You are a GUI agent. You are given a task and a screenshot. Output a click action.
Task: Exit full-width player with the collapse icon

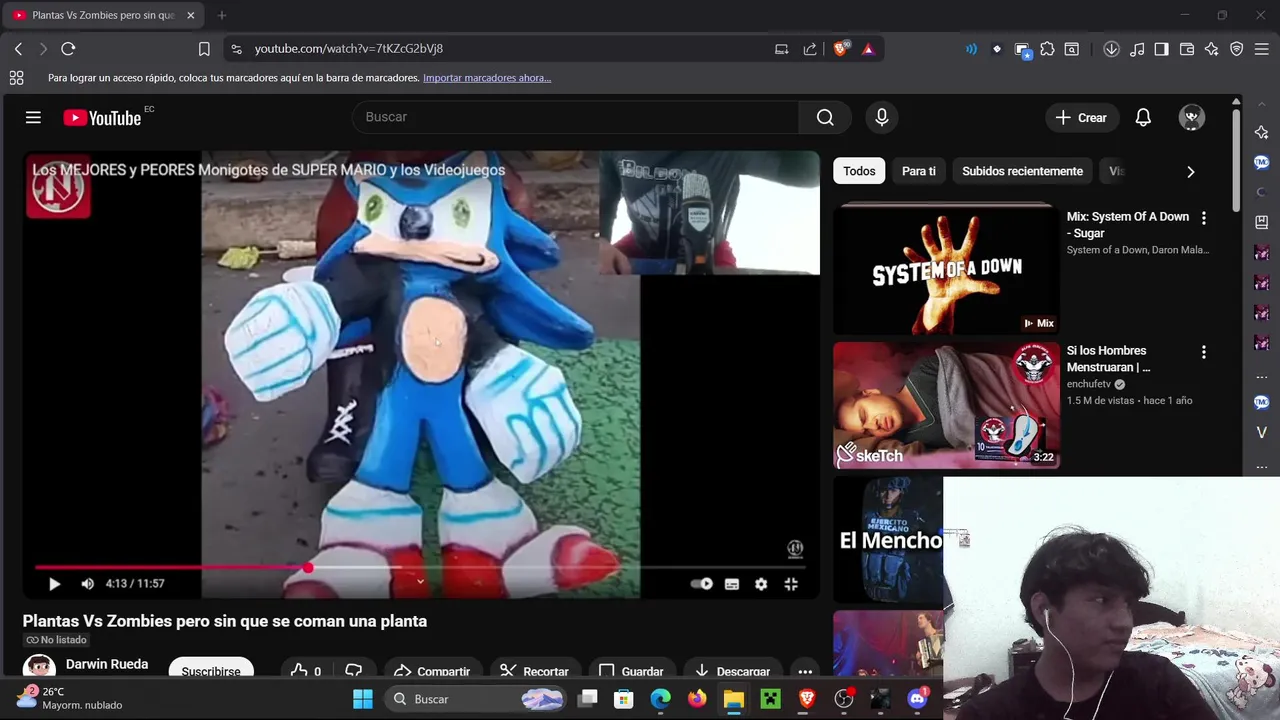coord(791,584)
